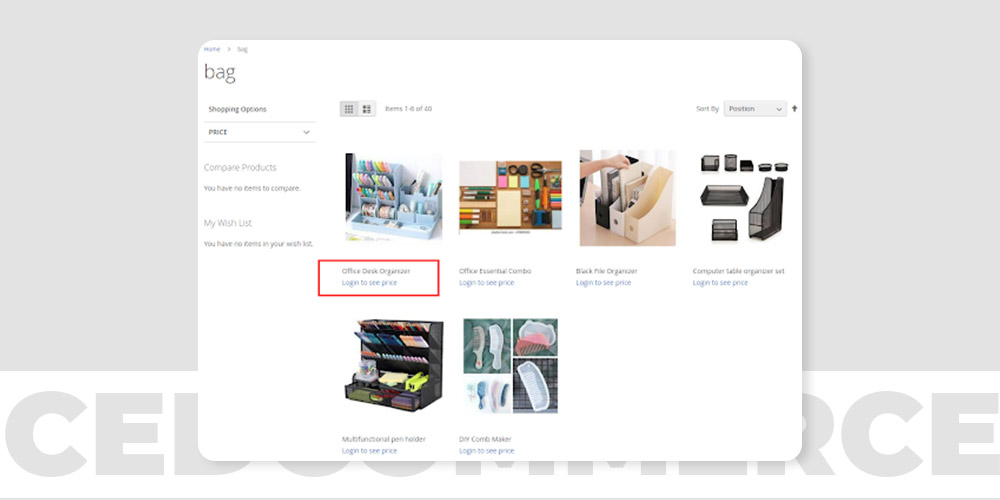
Task: Click Login to see price under Black File Organizer
Action: point(603,283)
